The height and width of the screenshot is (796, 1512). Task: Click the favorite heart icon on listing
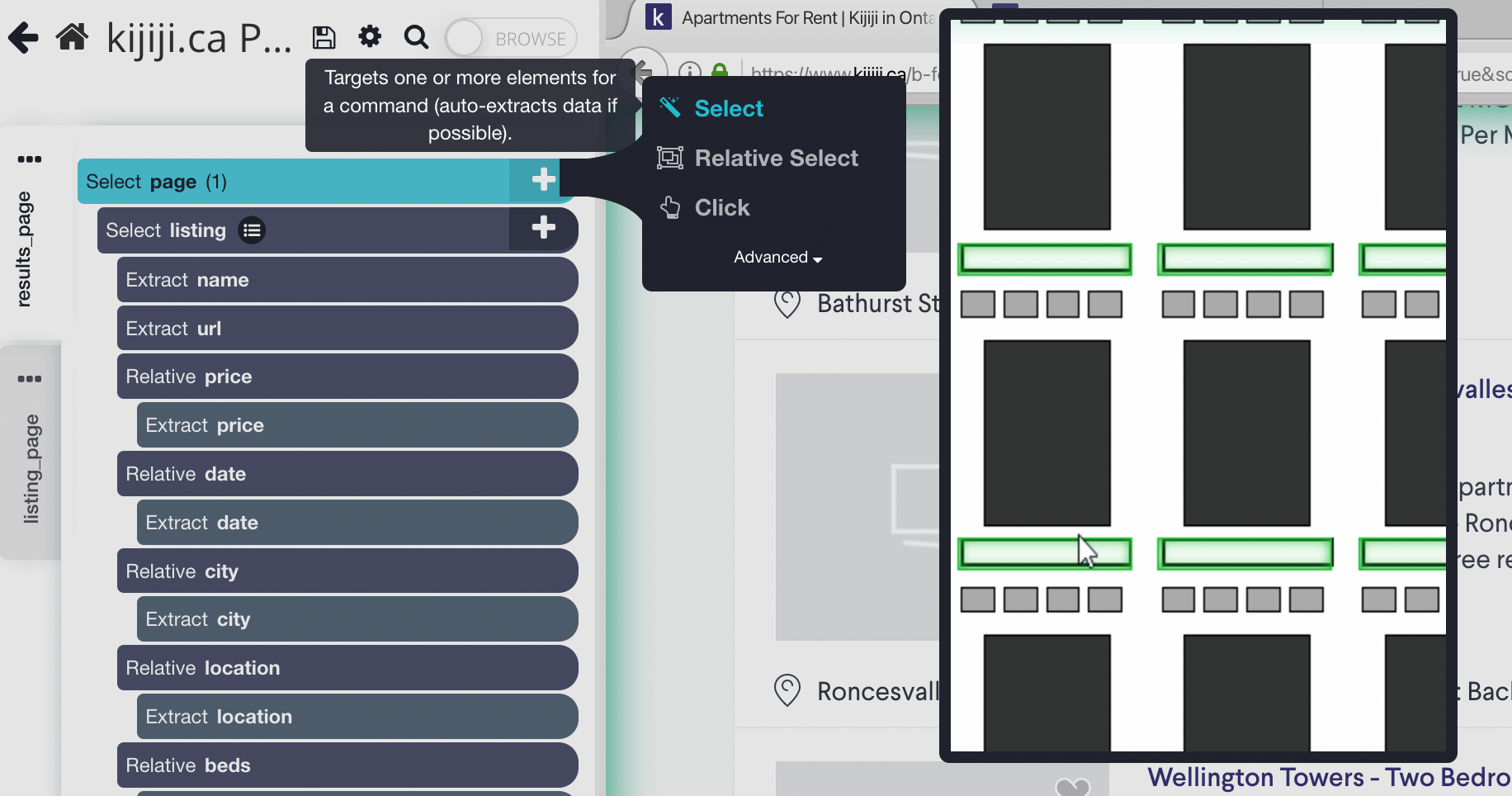(1073, 786)
